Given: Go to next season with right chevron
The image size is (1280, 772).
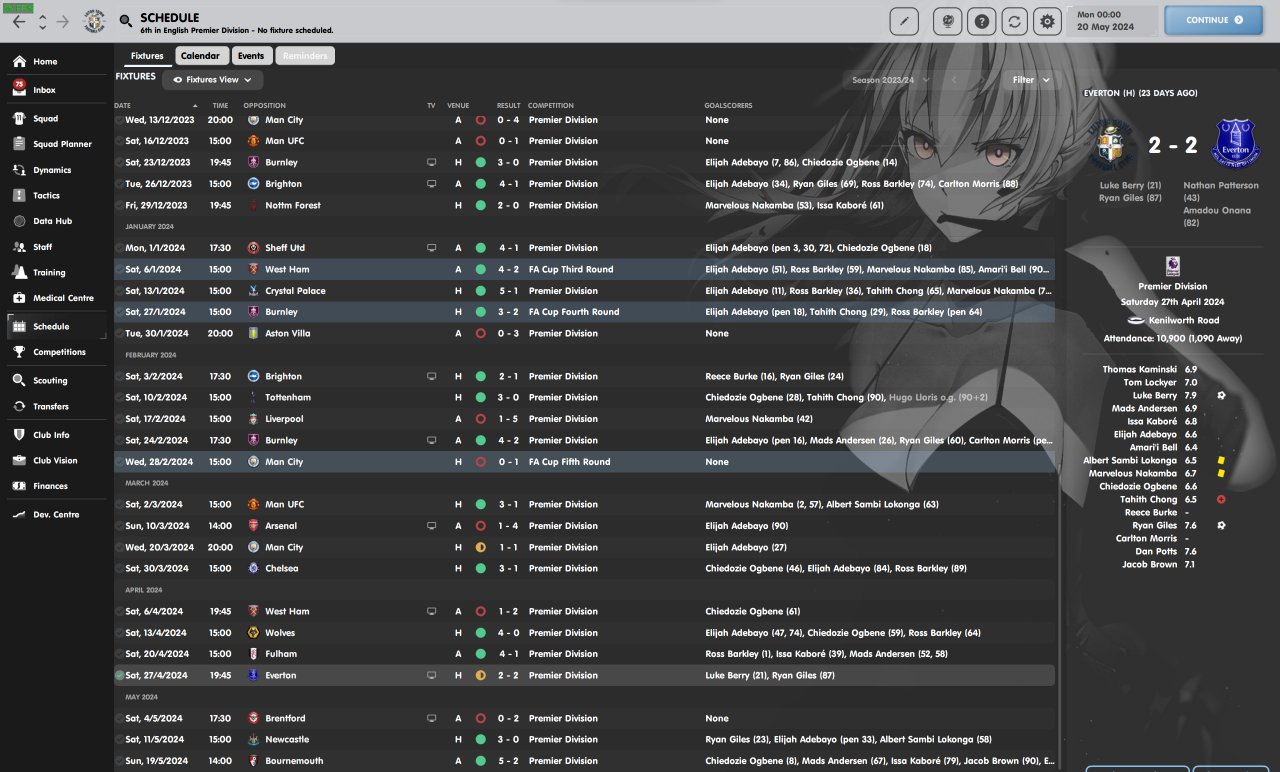Looking at the screenshot, I should (x=981, y=80).
